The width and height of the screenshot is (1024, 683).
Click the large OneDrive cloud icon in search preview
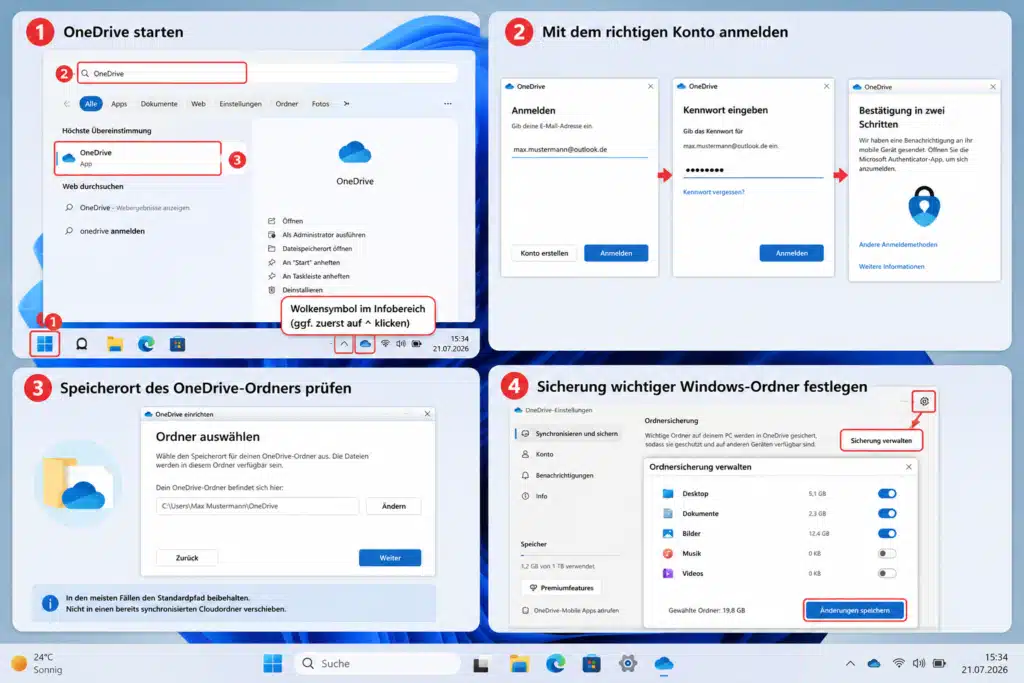[355, 153]
